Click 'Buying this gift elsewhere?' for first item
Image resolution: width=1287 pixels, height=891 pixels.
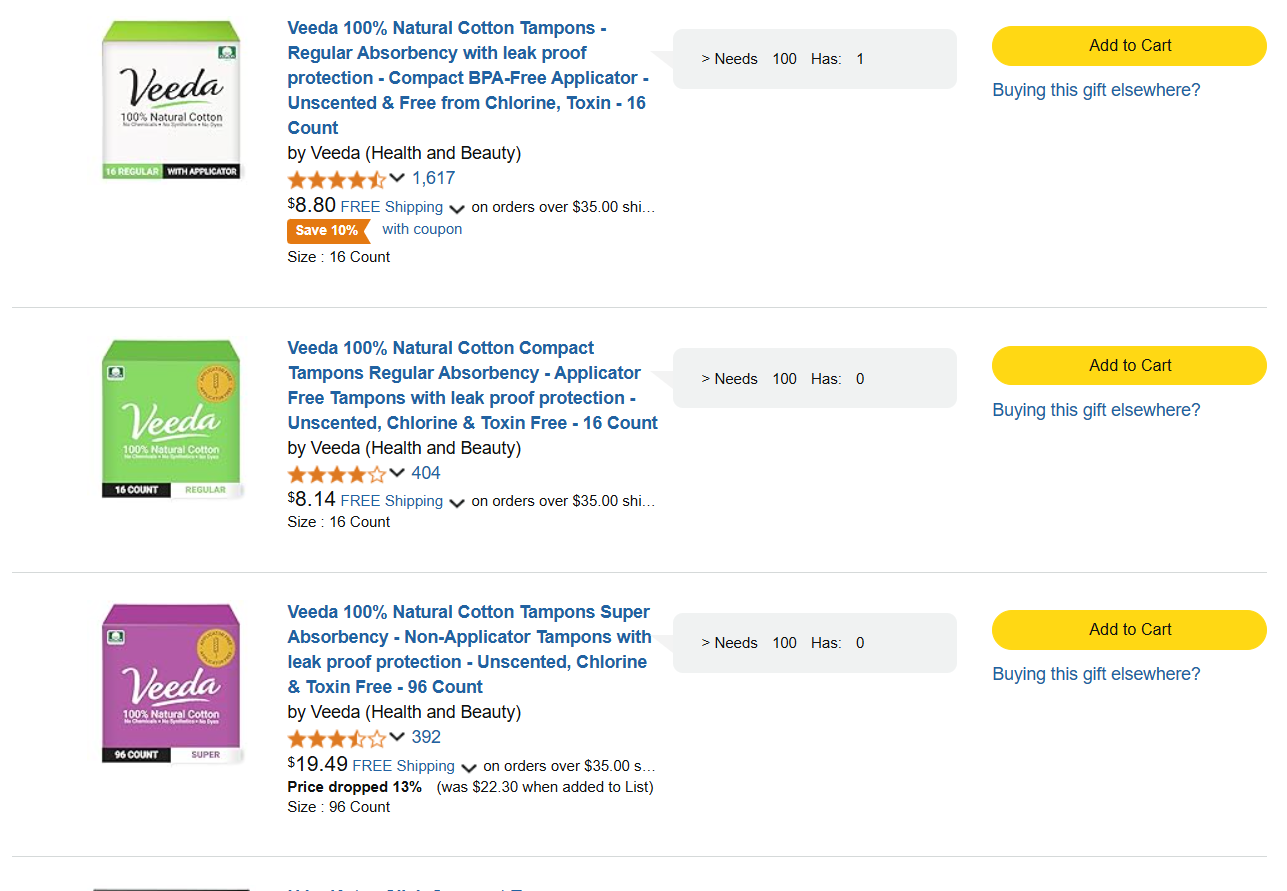tap(1096, 90)
